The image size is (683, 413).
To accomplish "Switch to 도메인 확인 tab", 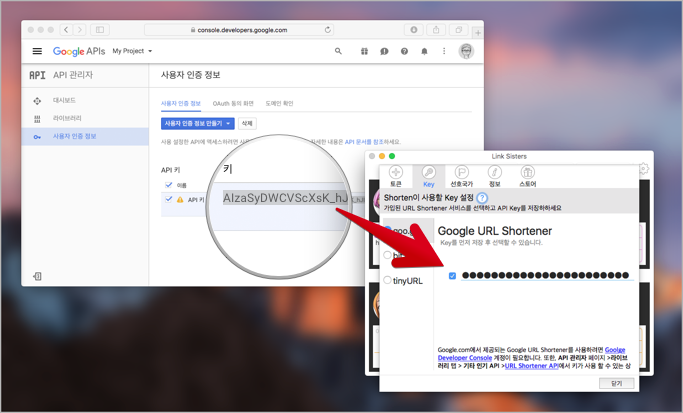I will 279,104.
